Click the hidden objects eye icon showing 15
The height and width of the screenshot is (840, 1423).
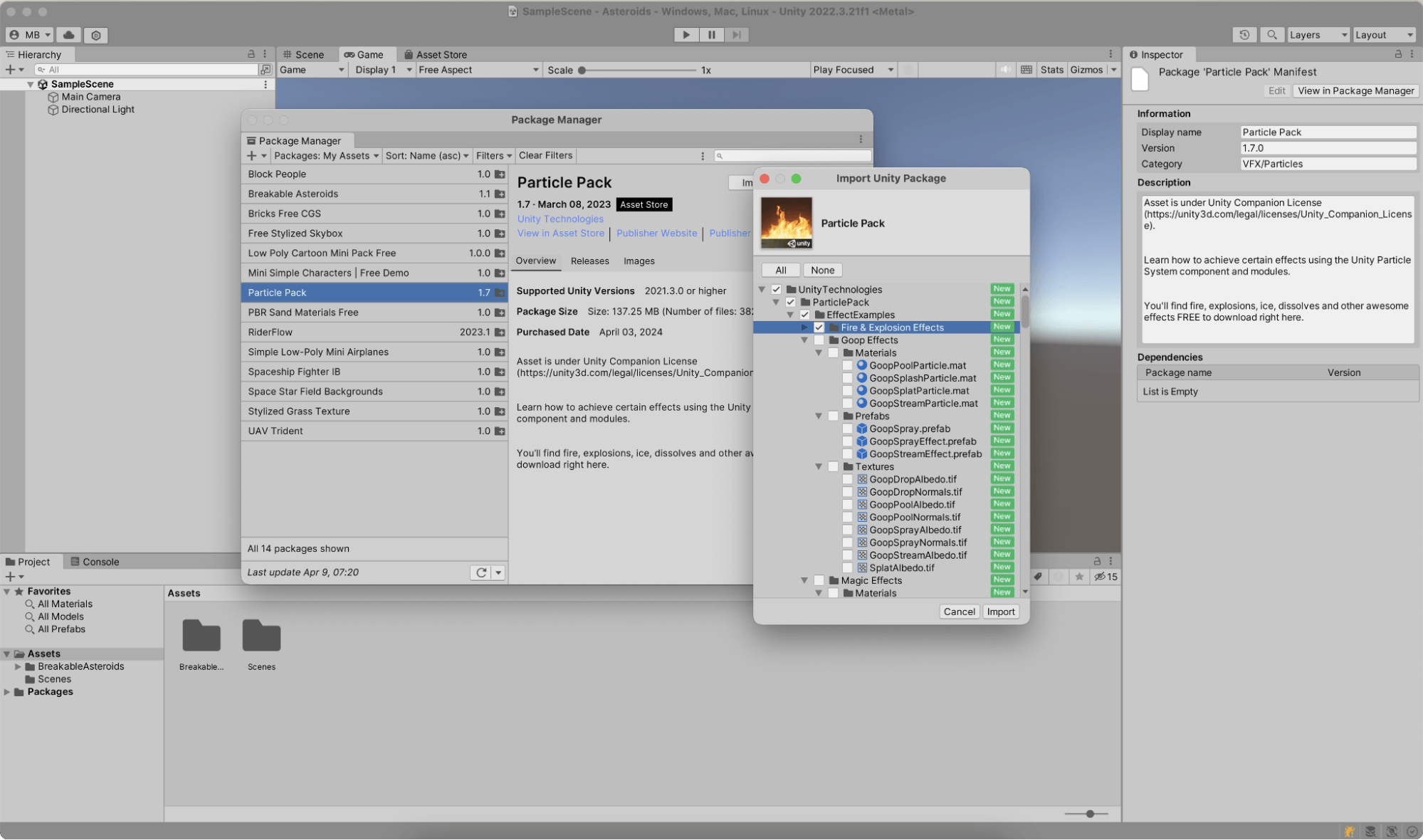(x=1101, y=577)
